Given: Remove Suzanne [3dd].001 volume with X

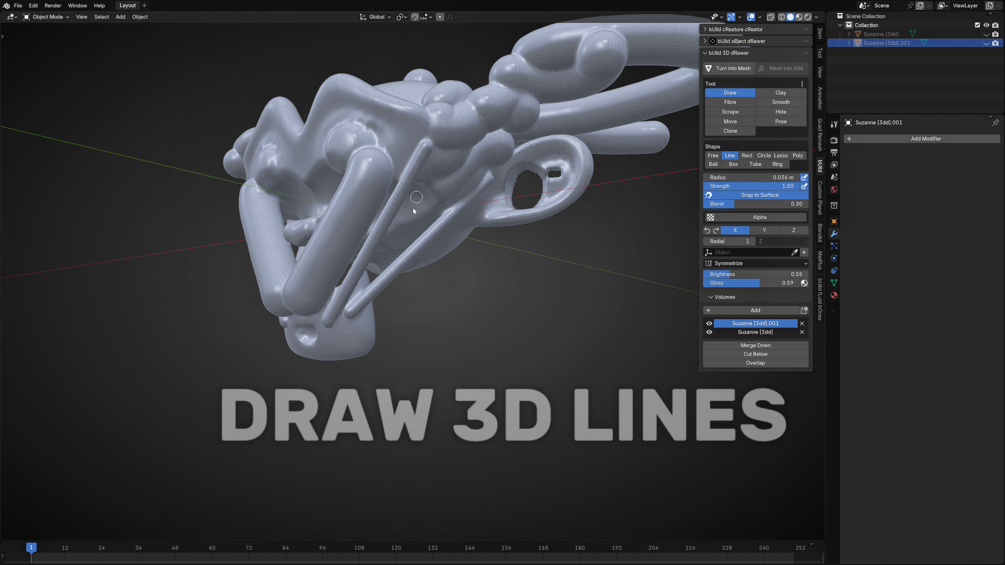Looking at the screenshot, I should (802, 323).
